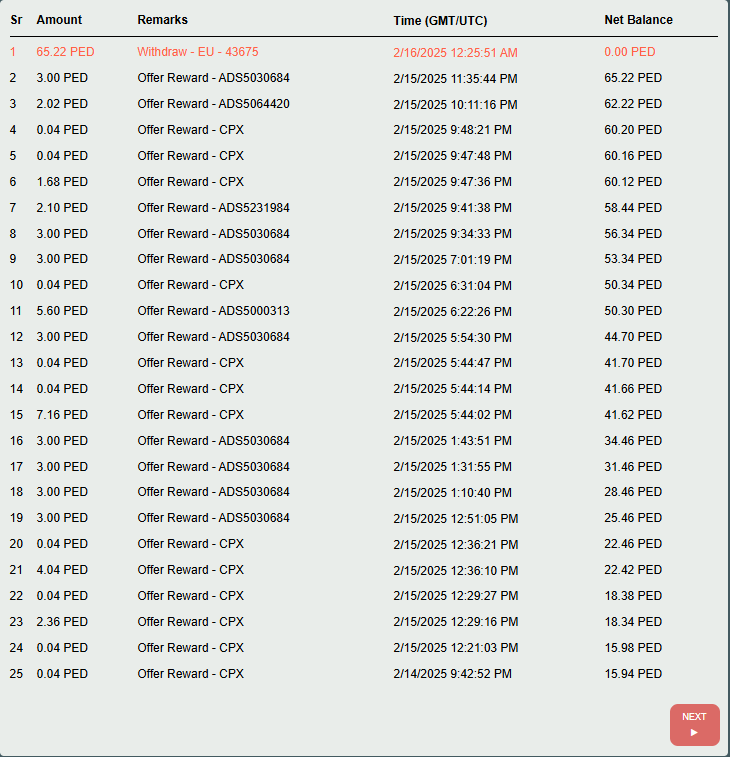Click the 2.10 PED amount
This screenshot has width=730, height=757.
click(x=62, y=208)
